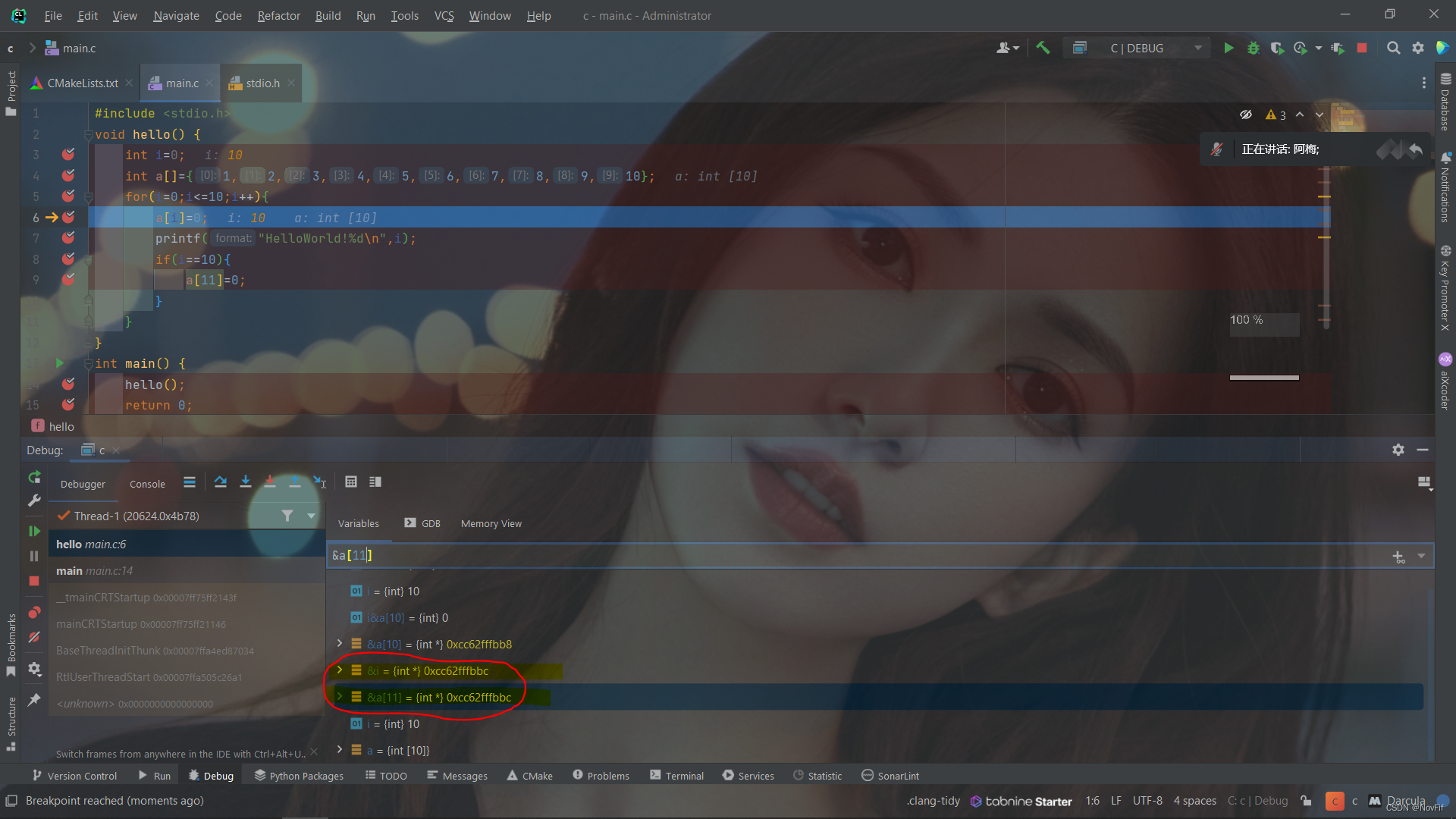This screenshot has width=1456, height=819.
Task: Expand the a = {int [10]} array
Action: [x=340, y=750]
